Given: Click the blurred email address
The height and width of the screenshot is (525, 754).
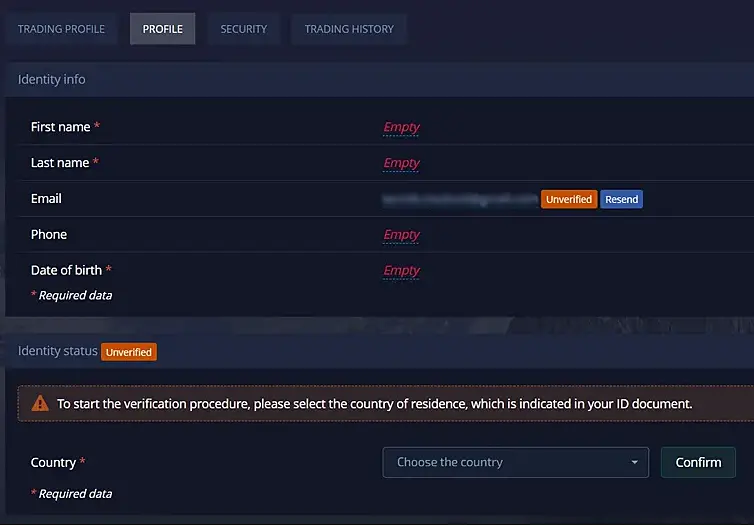Looking at the screenshot, I should point(460,199).
